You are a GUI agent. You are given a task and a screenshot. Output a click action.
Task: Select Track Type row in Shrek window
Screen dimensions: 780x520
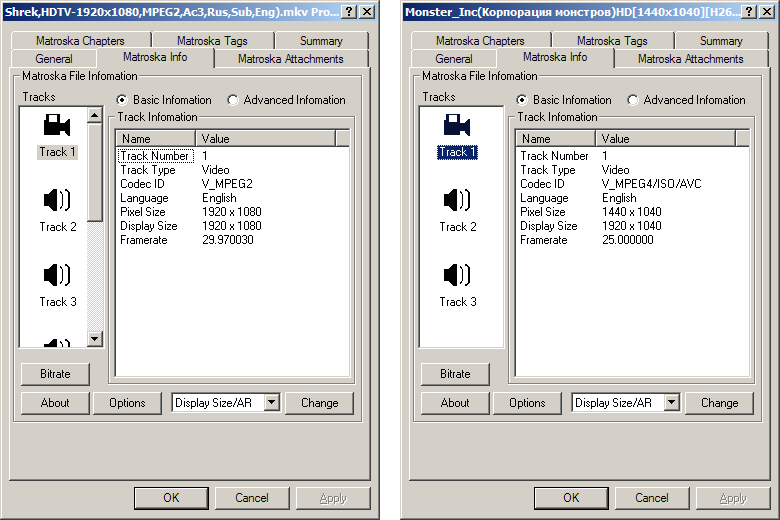click(232, 170)
